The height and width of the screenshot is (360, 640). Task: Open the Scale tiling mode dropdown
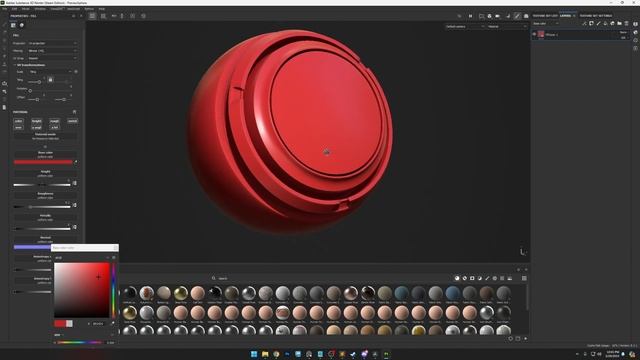[50, 71]
